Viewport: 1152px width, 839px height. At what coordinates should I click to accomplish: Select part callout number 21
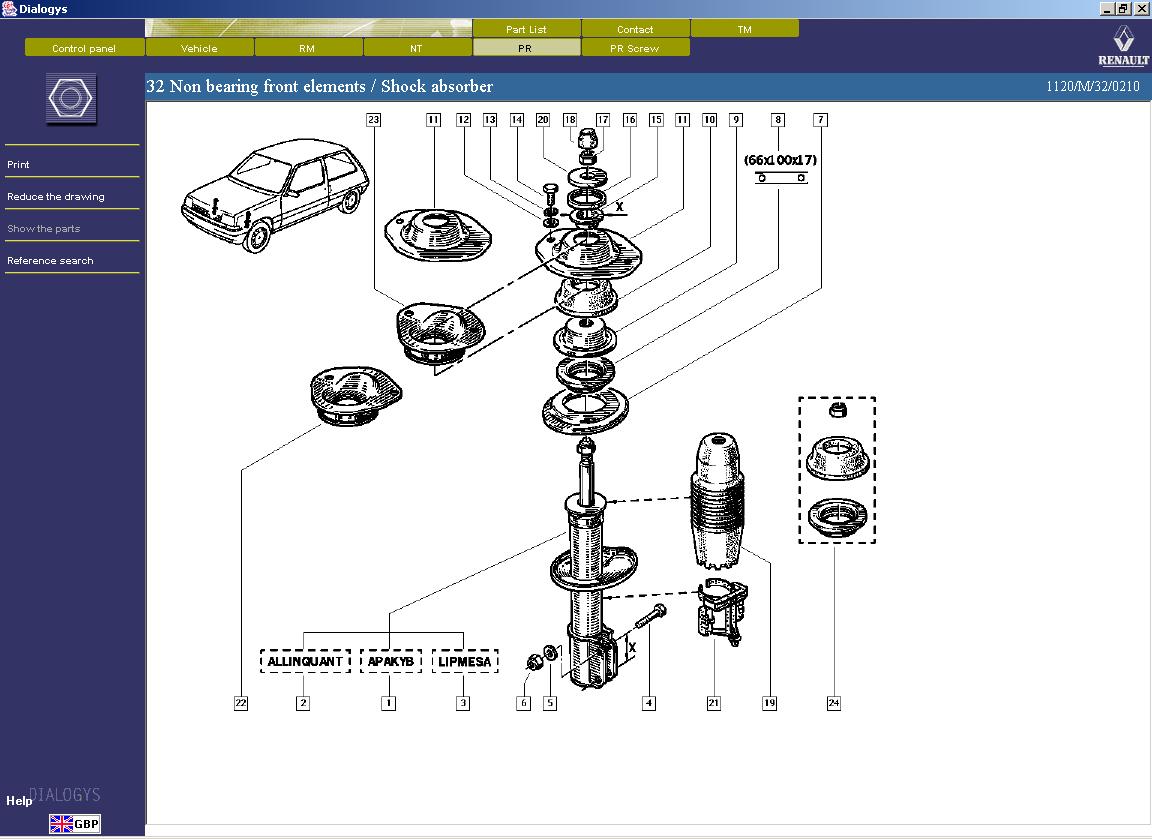coord(713,703)
